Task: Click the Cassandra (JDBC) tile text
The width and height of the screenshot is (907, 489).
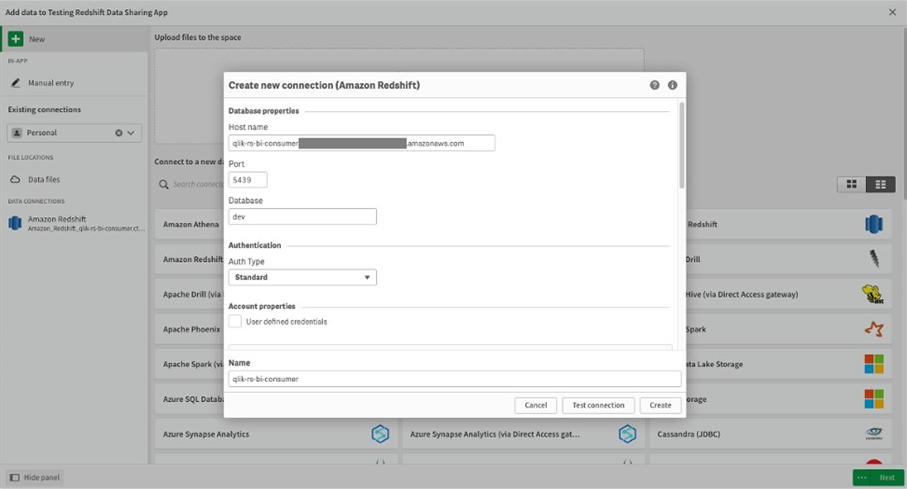Action: click(688, 434)
